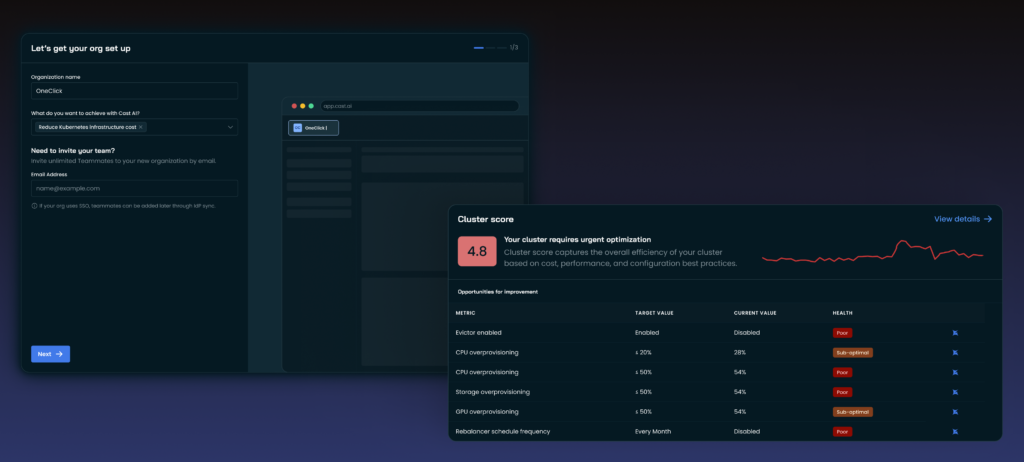Click the TARGET VALUE column header
The image size is (1024, 462).
click(x=654, y=313)
